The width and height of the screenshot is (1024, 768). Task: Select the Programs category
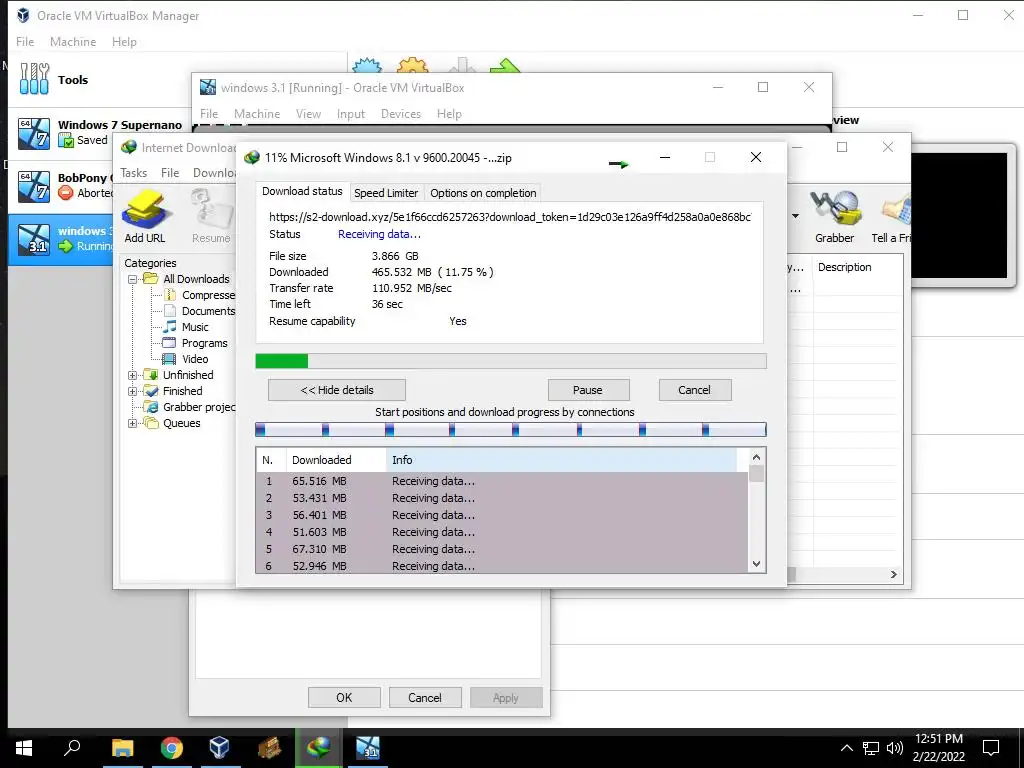195,344
